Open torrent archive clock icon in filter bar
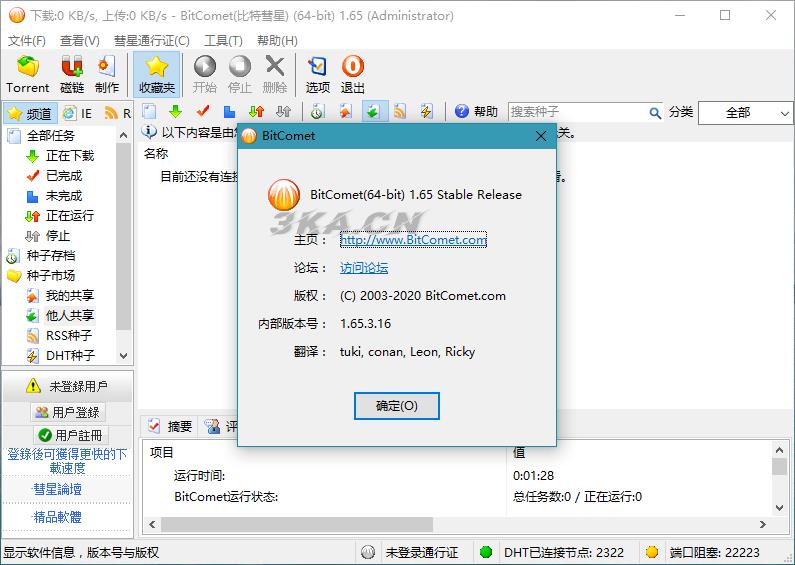795x565 pixels. tap(318, 111)
